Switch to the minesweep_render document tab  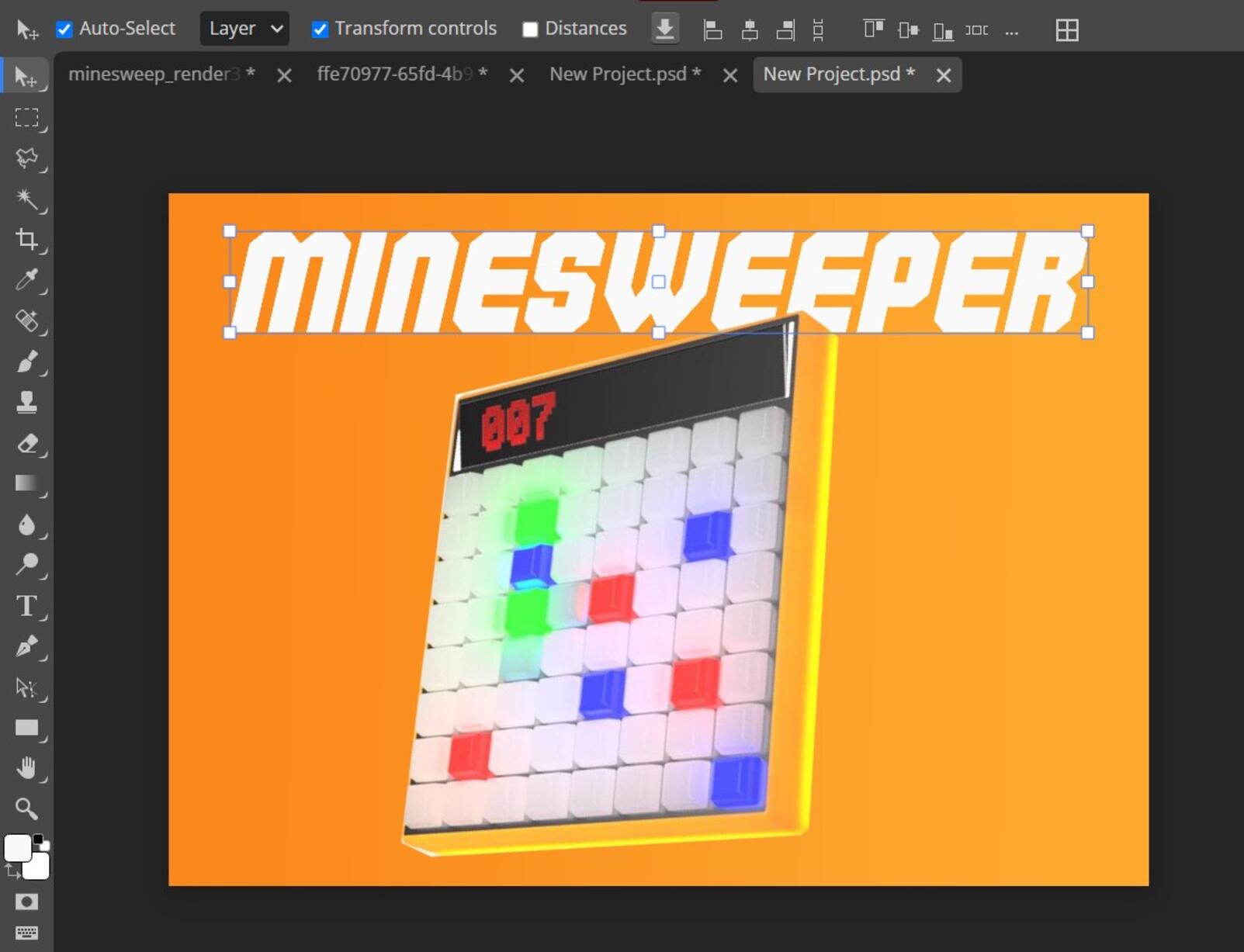point(161,74)
